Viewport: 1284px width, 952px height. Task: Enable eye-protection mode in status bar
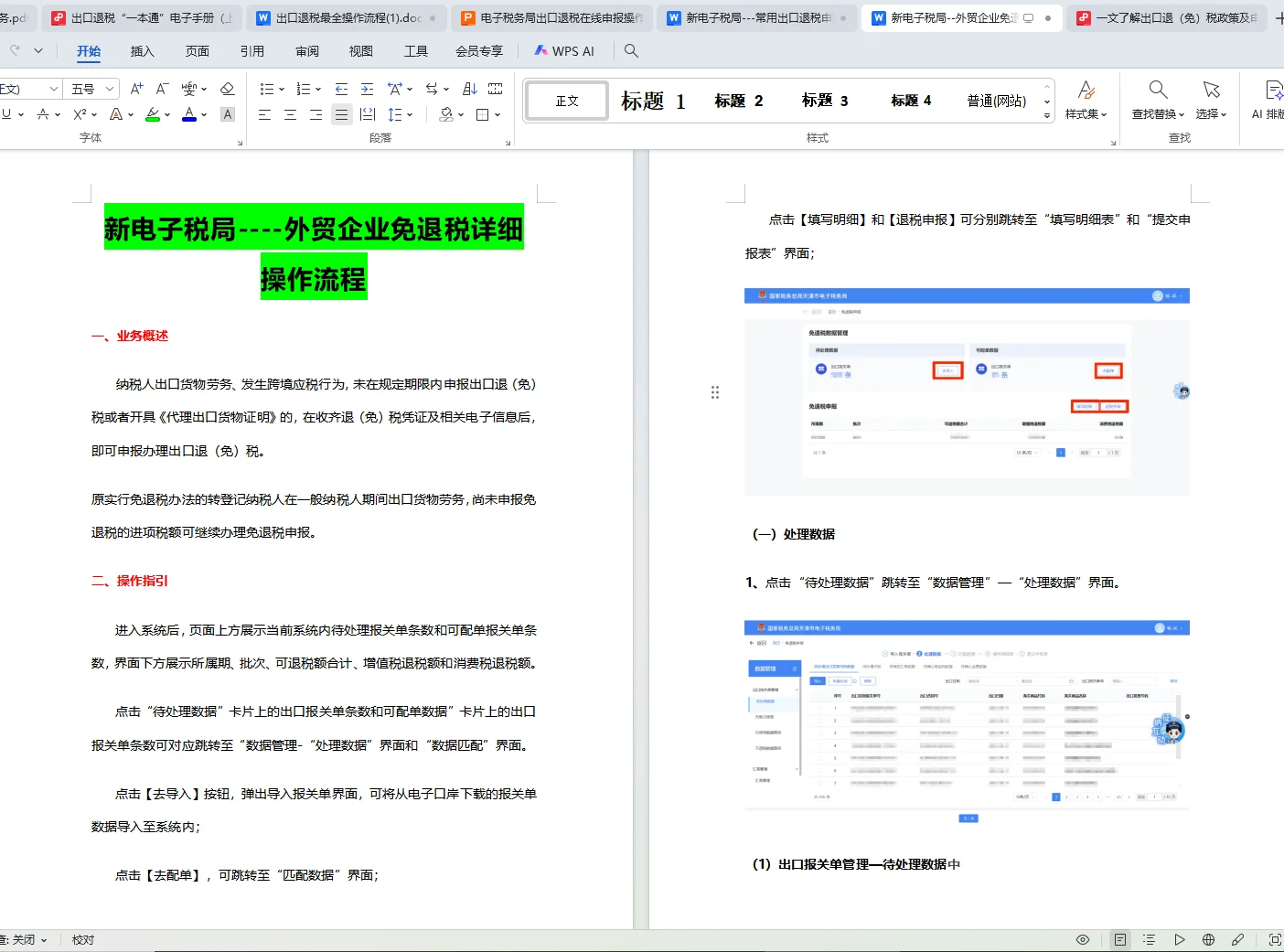(1082, 939)
